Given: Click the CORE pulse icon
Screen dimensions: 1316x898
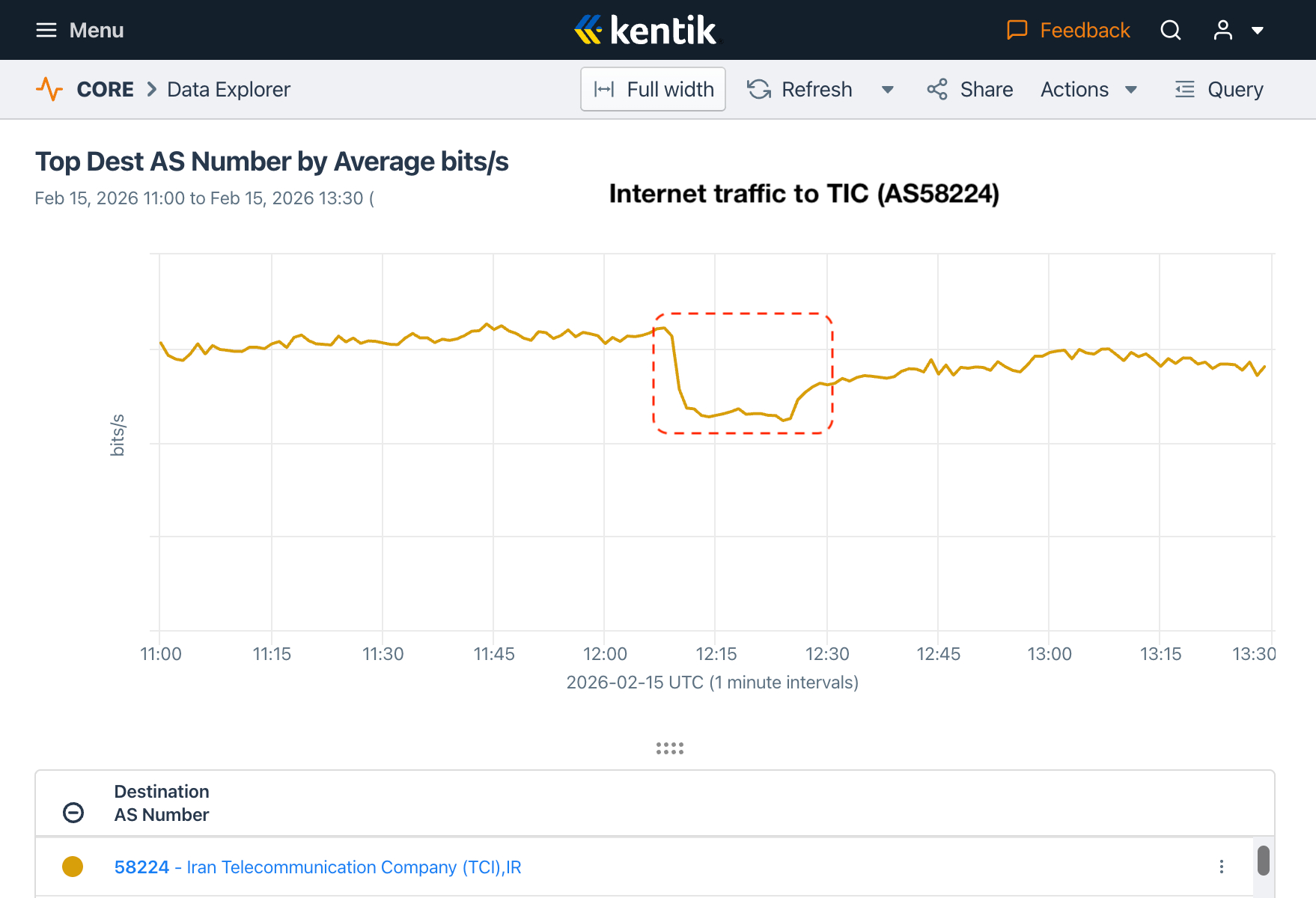Looking at the screenshot, I should 49,89.
